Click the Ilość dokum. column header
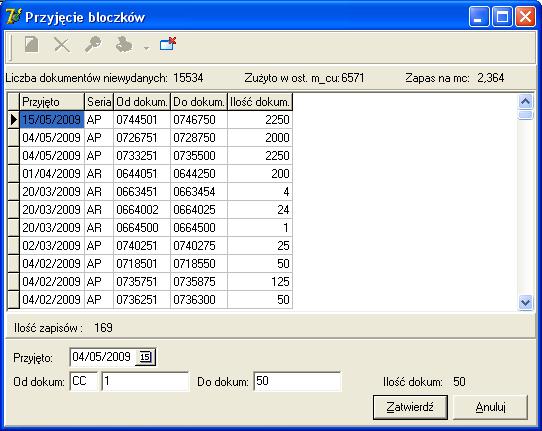 pyautogui.click(x=260, y=102)
